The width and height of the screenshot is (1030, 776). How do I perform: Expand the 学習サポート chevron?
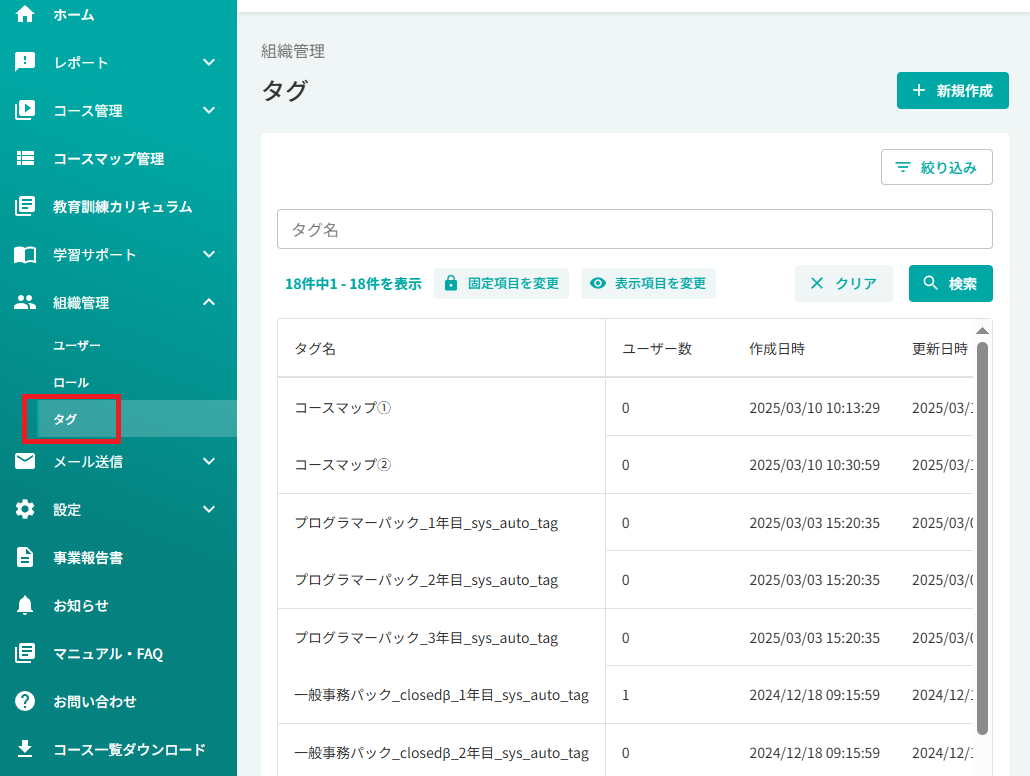(209, 254)
